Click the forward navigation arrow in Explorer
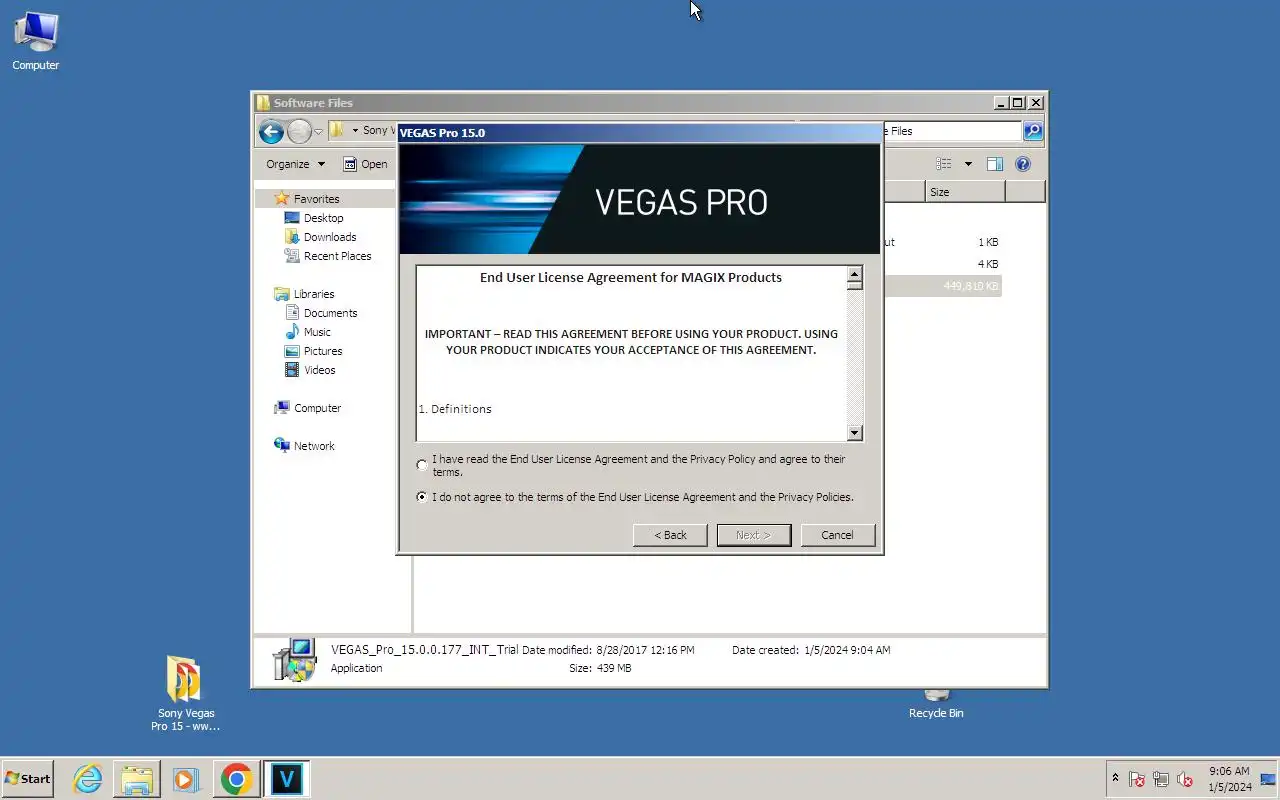 [x=299, y=131]
